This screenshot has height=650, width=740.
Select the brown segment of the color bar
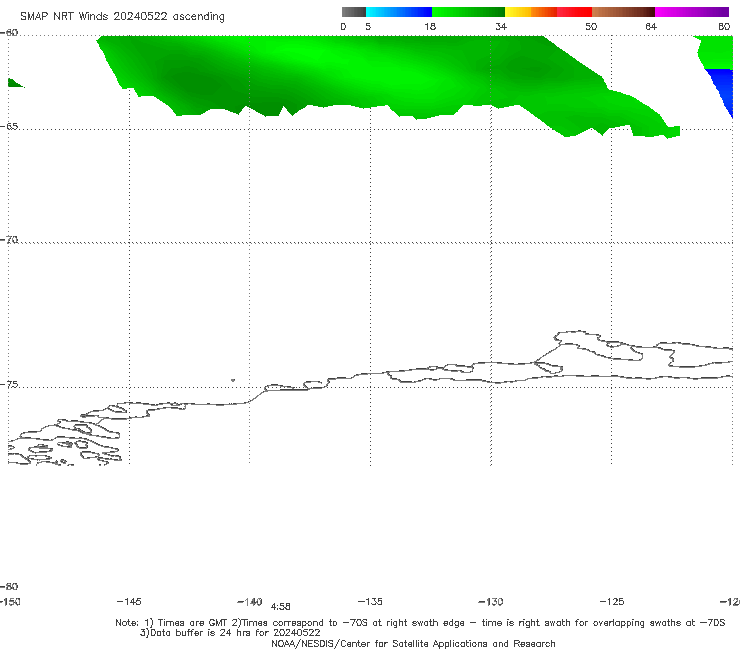pos(623,12)
